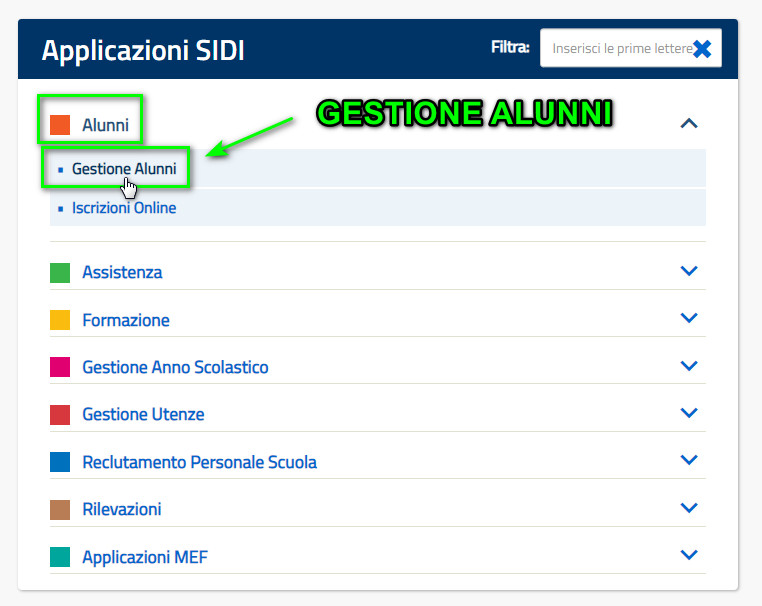Open the Reclutamento Personale Scuola category
The height and width of the screenshot is (606, 762).
tap(199, 462)
